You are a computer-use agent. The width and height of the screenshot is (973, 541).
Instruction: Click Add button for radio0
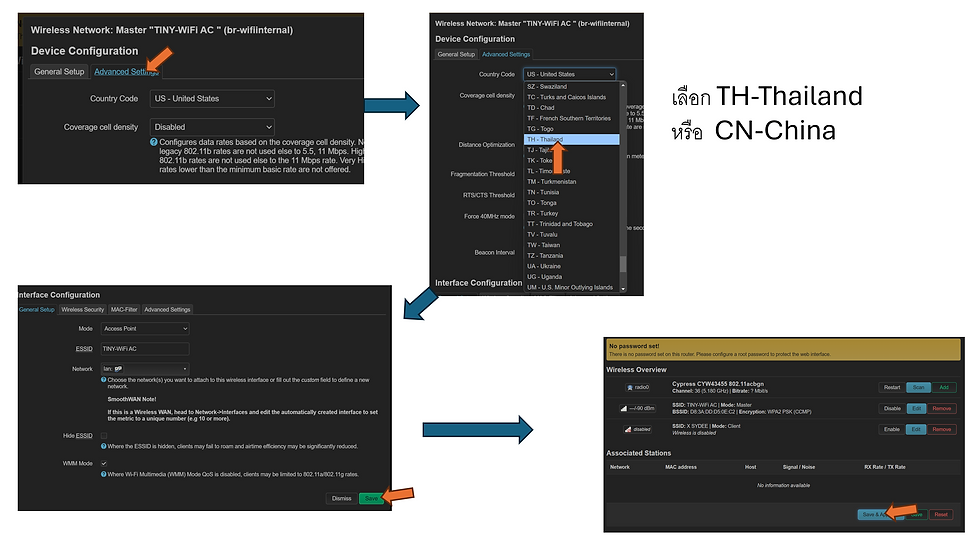tap(944, 387)
